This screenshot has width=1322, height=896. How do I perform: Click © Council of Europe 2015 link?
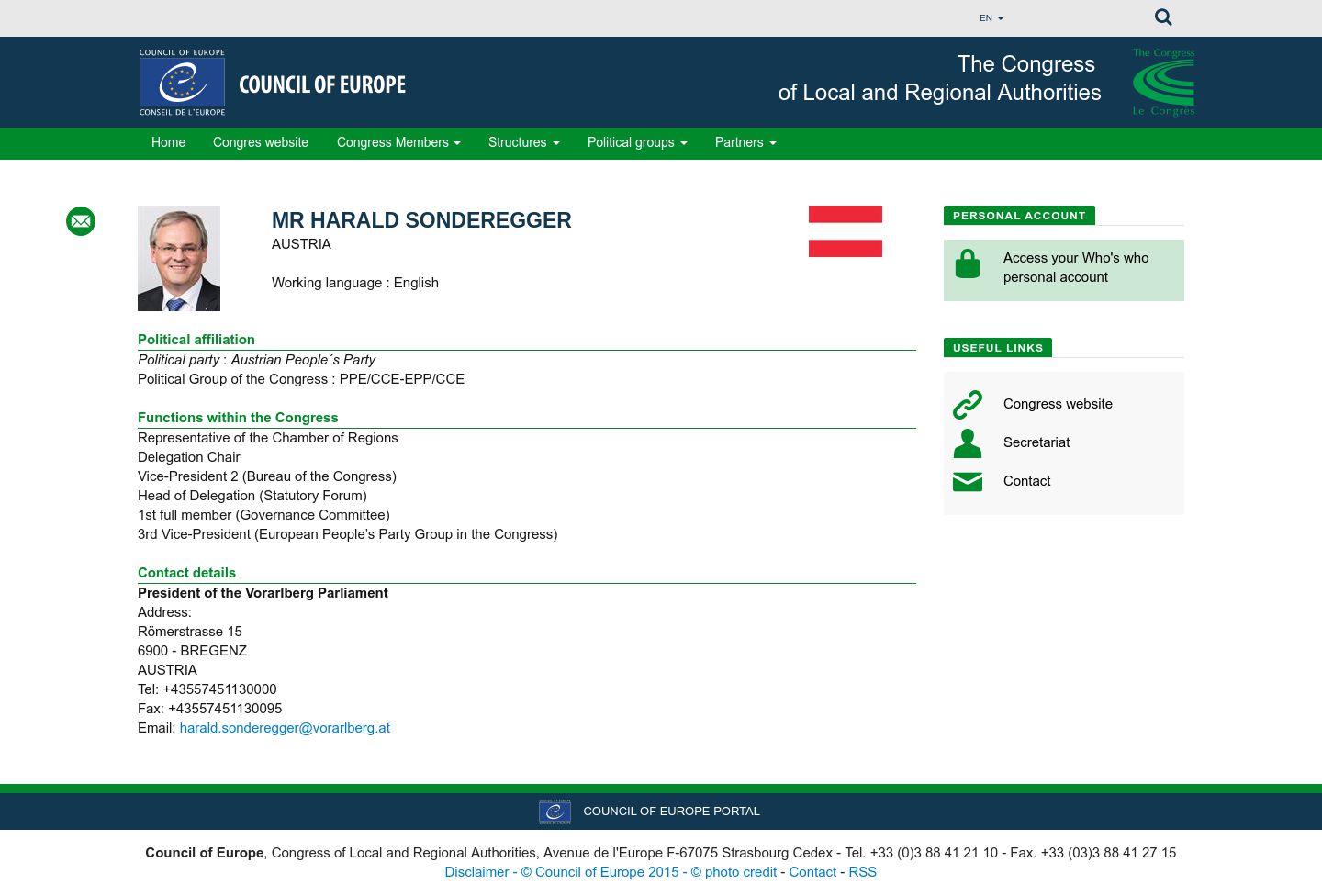[x=599, y=872]
